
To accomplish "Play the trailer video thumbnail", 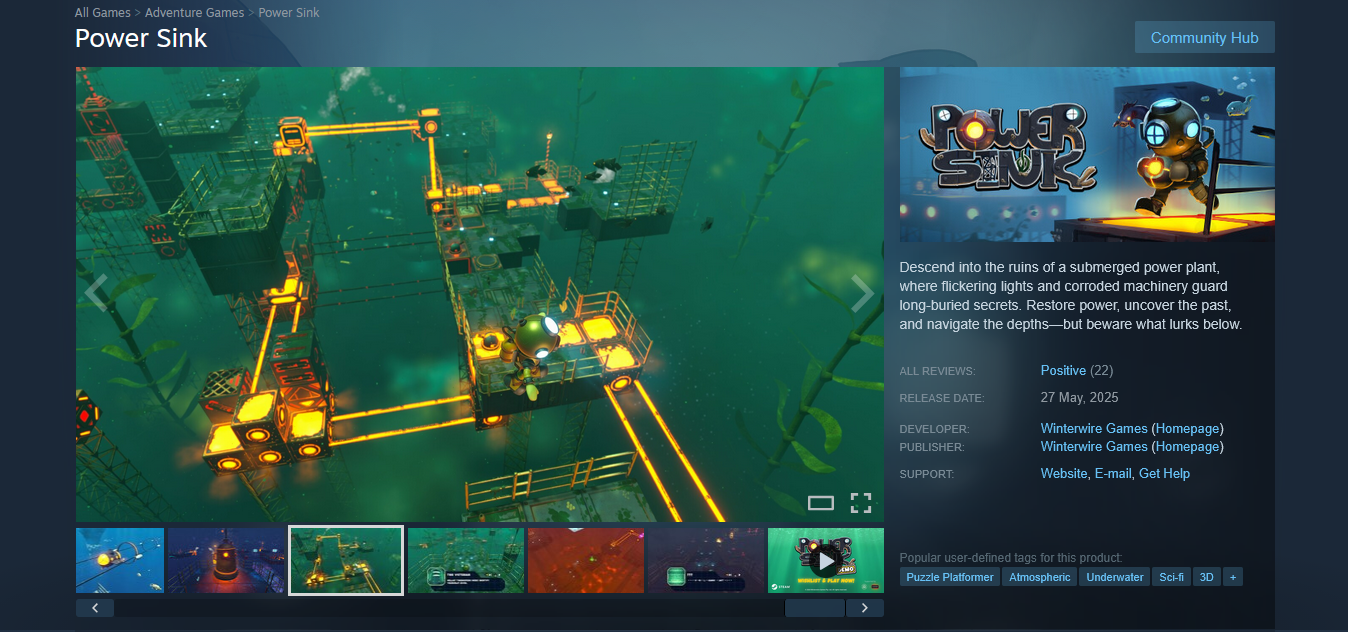I will 825,560.
